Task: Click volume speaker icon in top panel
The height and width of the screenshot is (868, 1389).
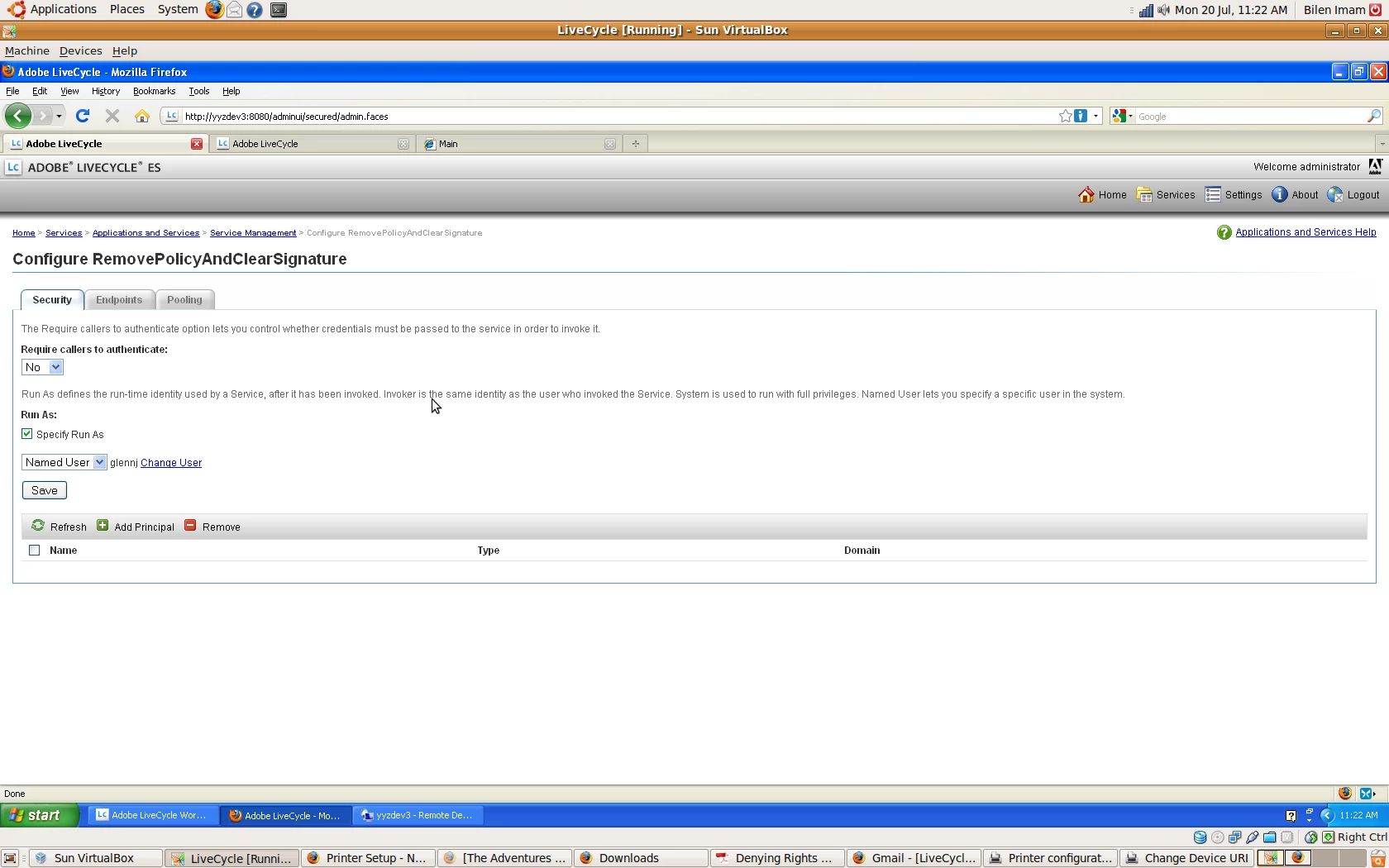Action: pos(1164,10)
